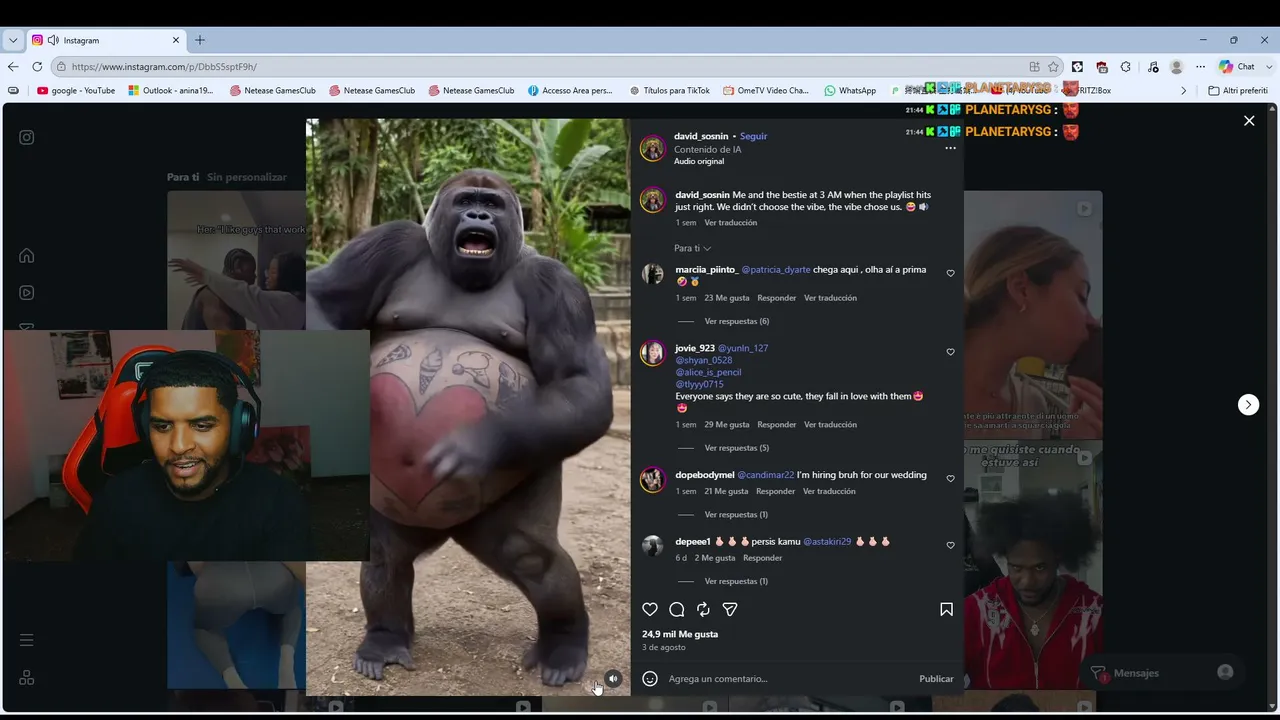This screenshot has height=720, width=1280.
Task: Open the browser extensions puzzle icon
Action: (x=1126, y=66)
